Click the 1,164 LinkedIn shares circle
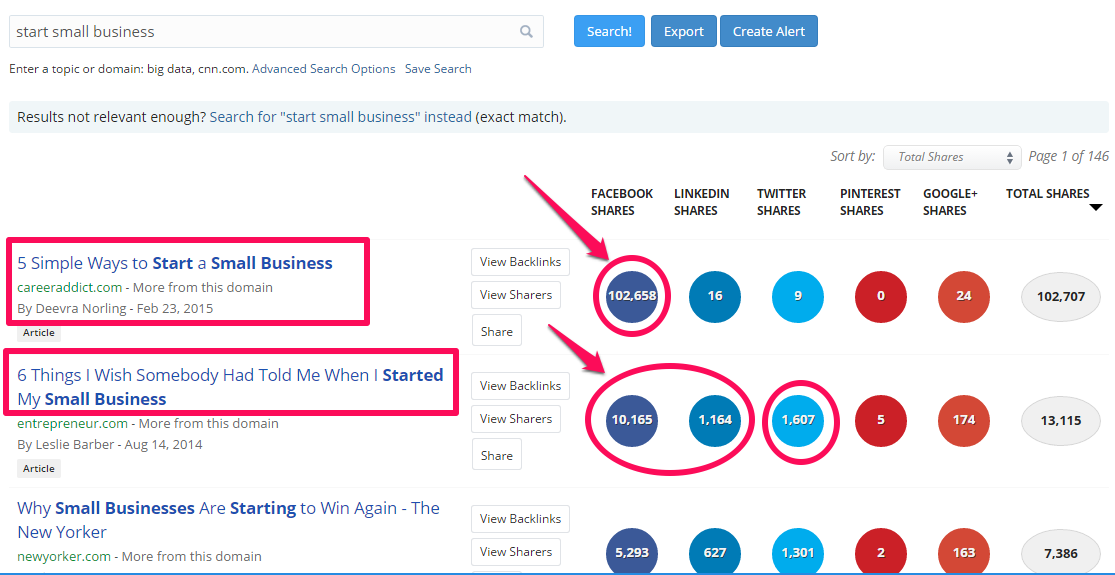The image size is (1115, 575). [715, 420]
